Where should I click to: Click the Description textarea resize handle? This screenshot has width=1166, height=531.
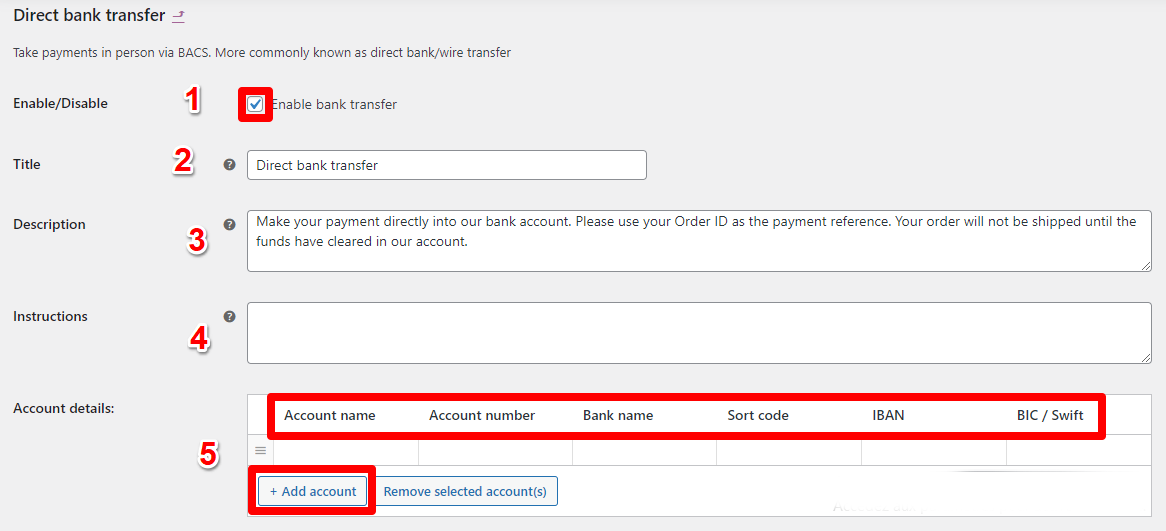pyautogui.click(x=1146, y=265)
